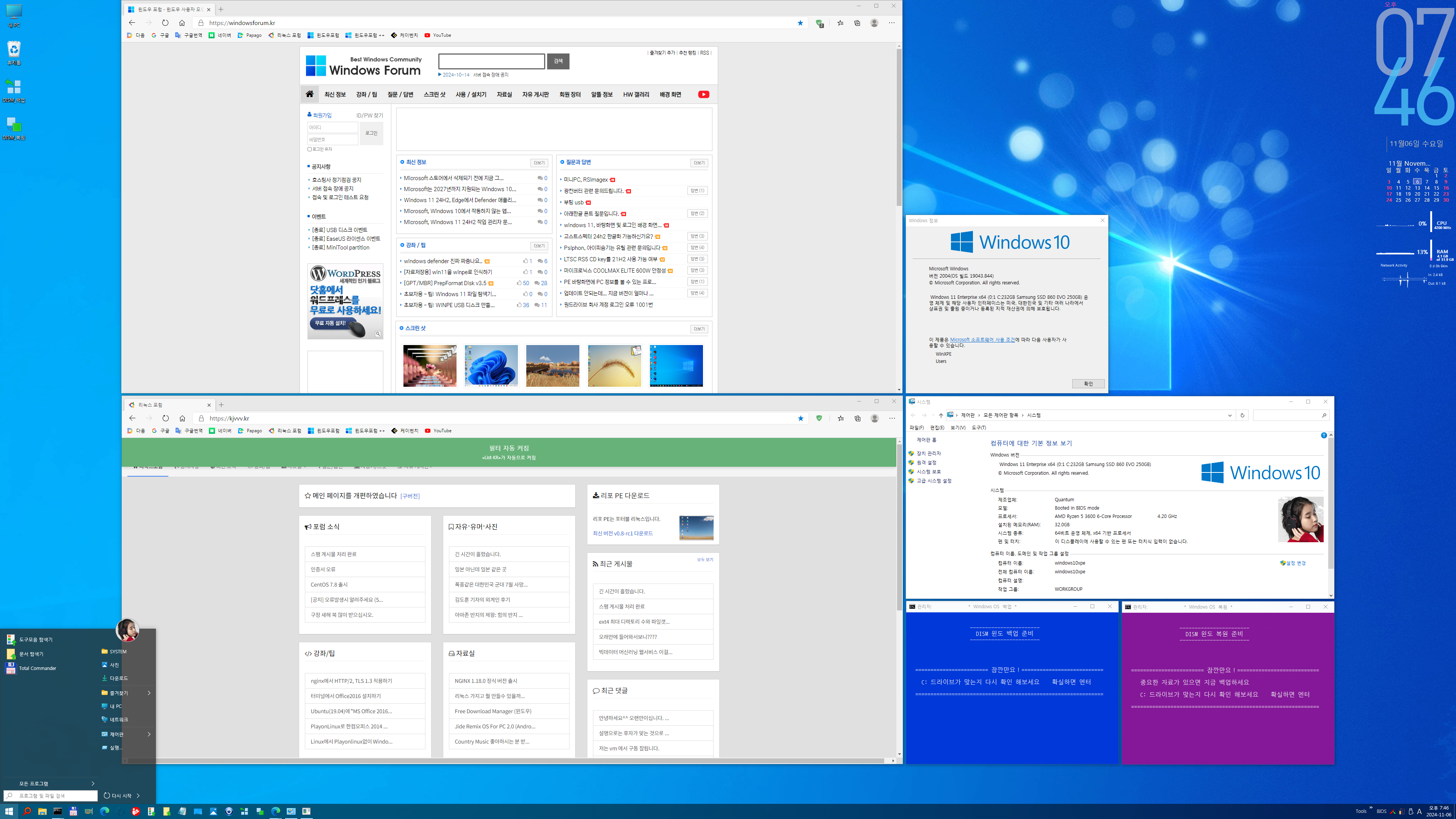Click the 로그인 button on Windows Forum
Image resolution: width=1456 pixels, height=819 pixels.
click(x=371, y=133)
